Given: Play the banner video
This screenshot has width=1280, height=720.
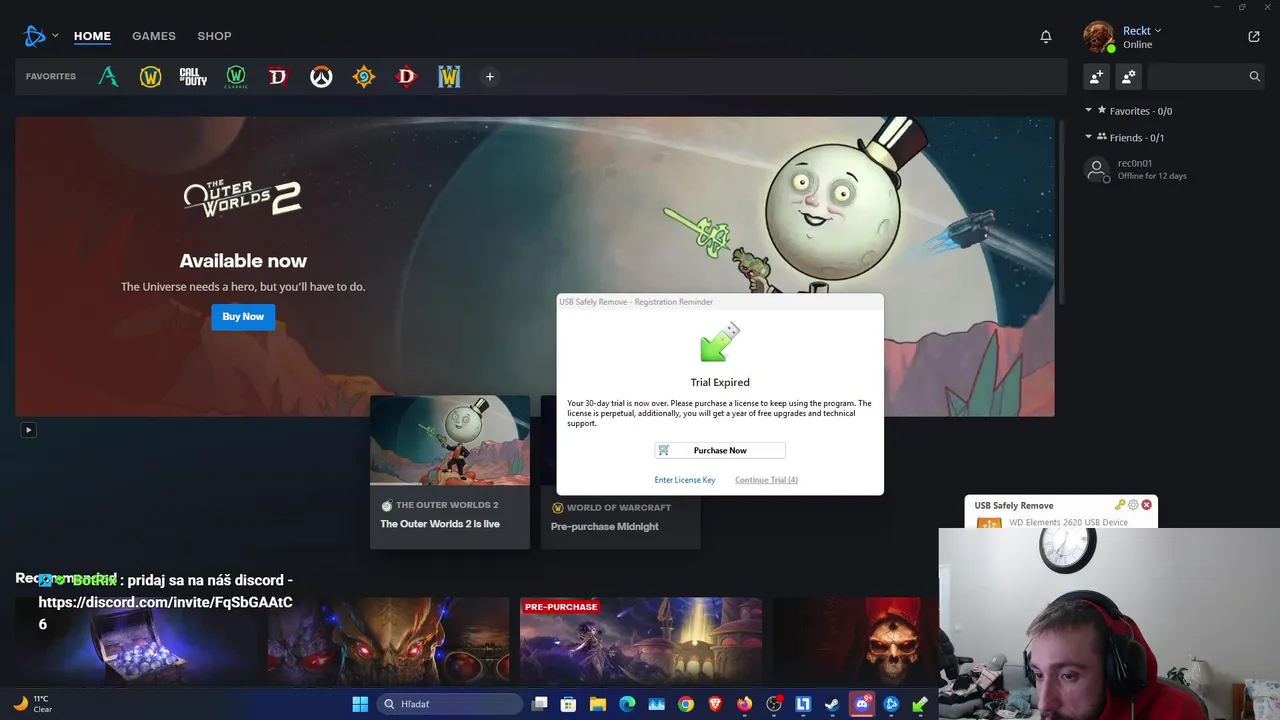Looking at the screenshot, I should click(28, 430).
